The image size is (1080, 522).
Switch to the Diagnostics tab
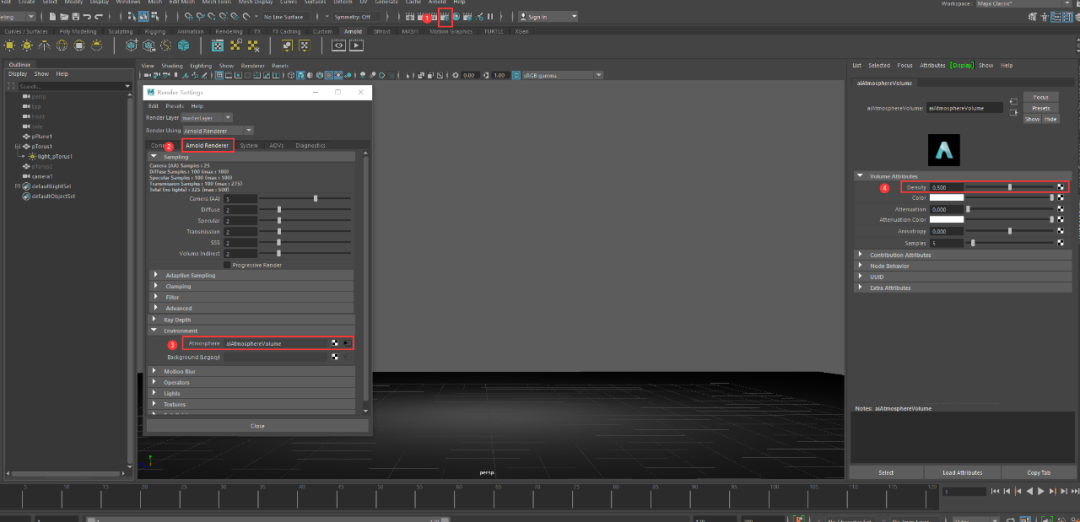coord(310,145)
